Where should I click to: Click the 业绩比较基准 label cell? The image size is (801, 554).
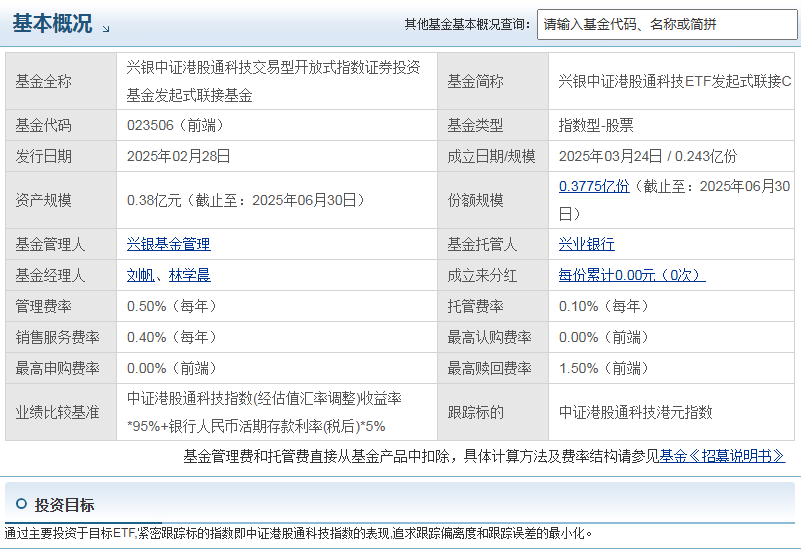coord(61,412)
